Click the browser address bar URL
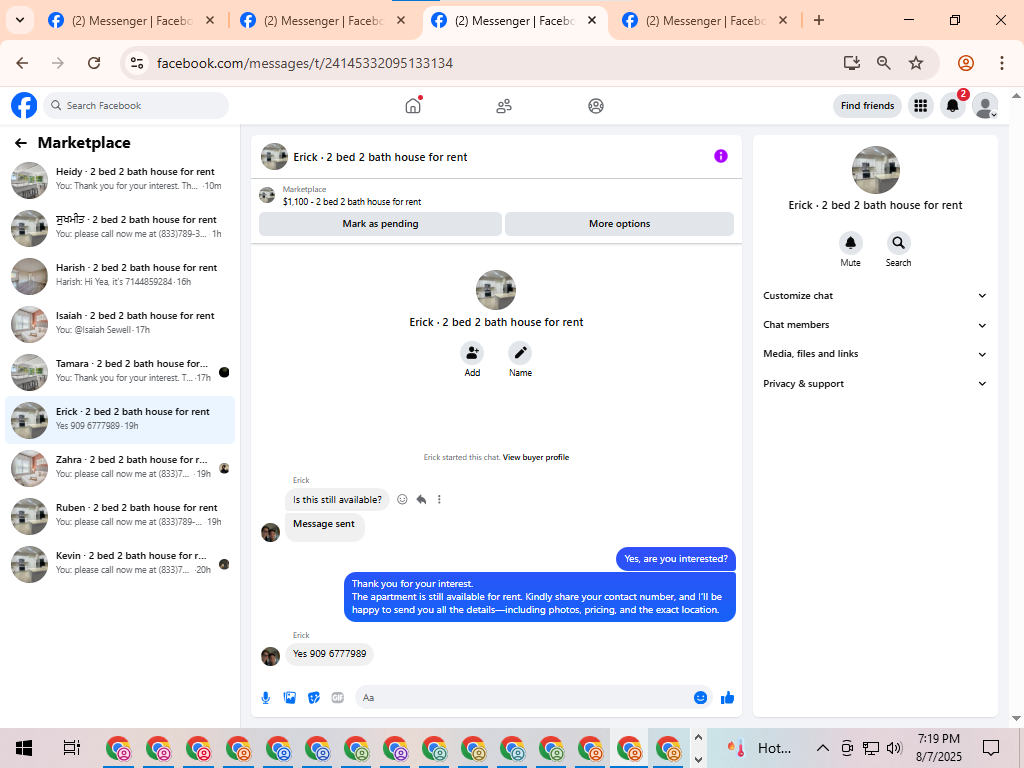This screenshot has width=1024, height=768. coord(305,63)
